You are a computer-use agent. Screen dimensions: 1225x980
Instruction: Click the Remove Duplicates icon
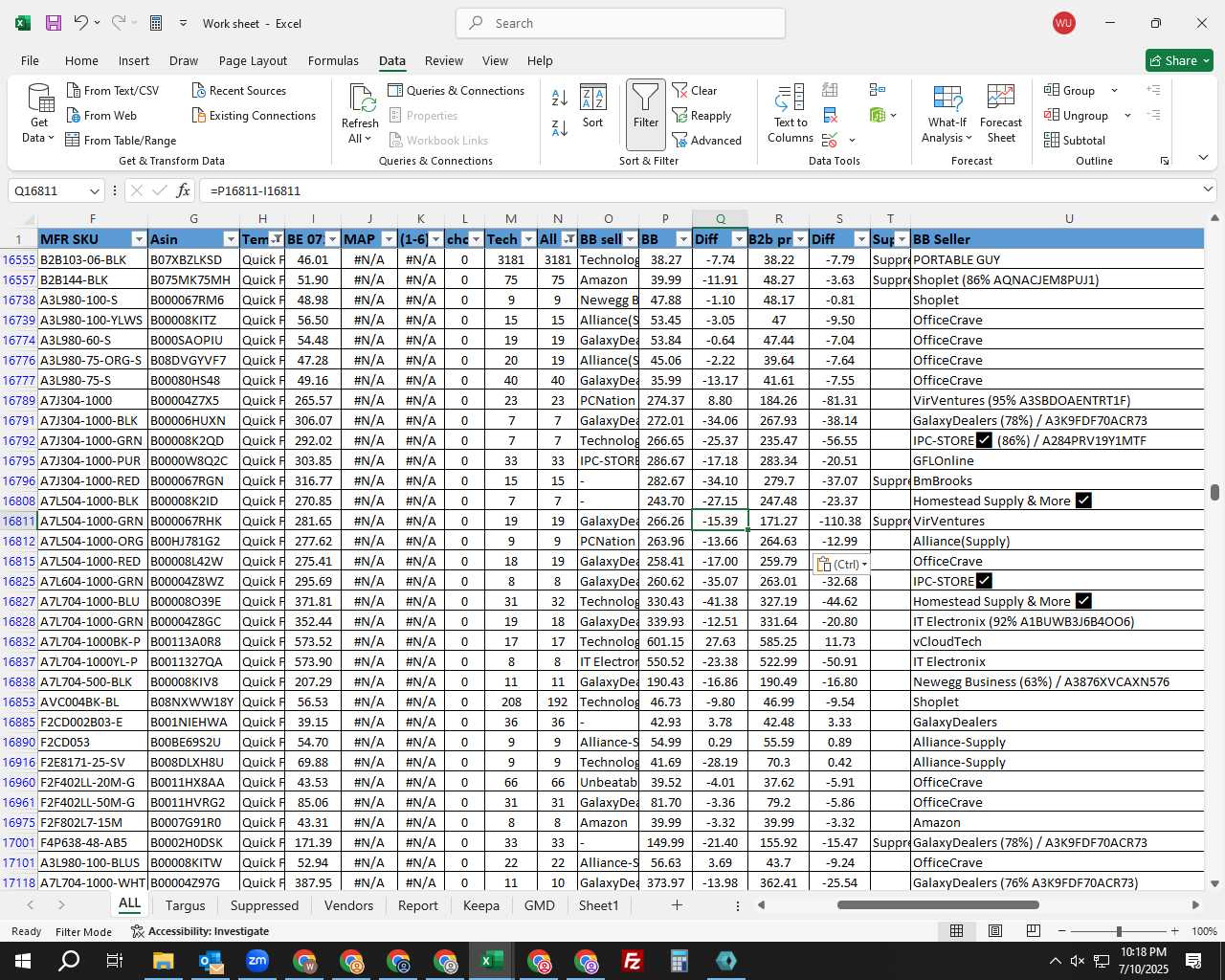831,115
